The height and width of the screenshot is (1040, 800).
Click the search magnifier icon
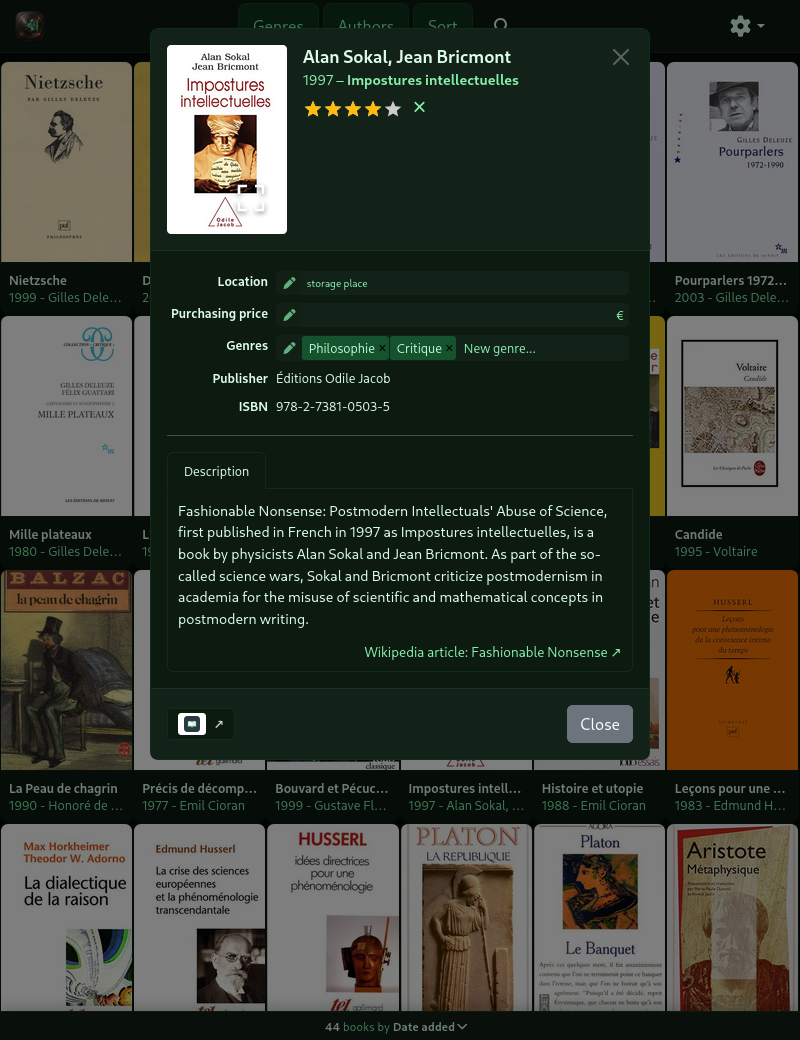pyautogui.click(x=501, y=25)
